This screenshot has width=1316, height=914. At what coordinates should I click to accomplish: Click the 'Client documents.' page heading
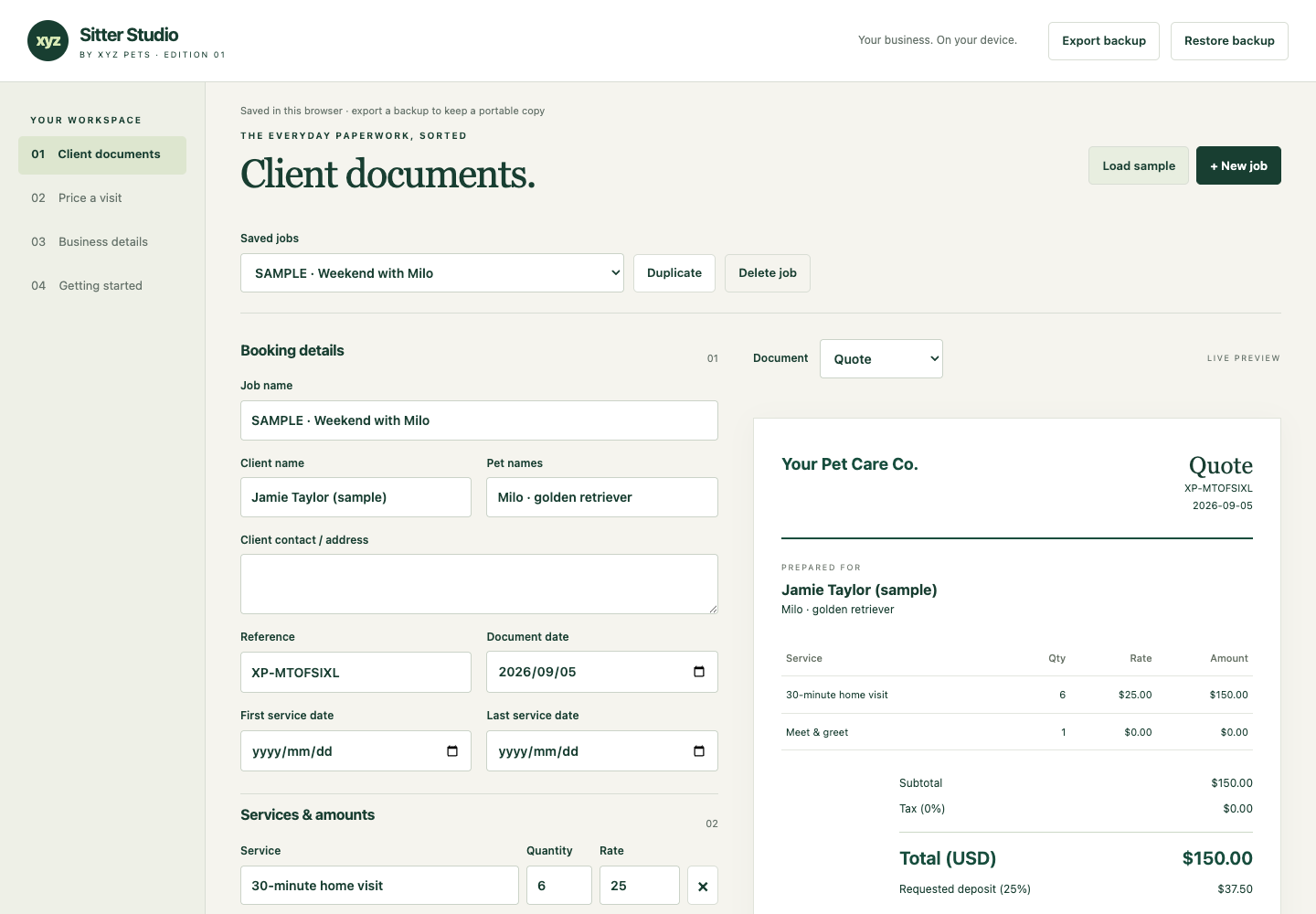point(387,174)
